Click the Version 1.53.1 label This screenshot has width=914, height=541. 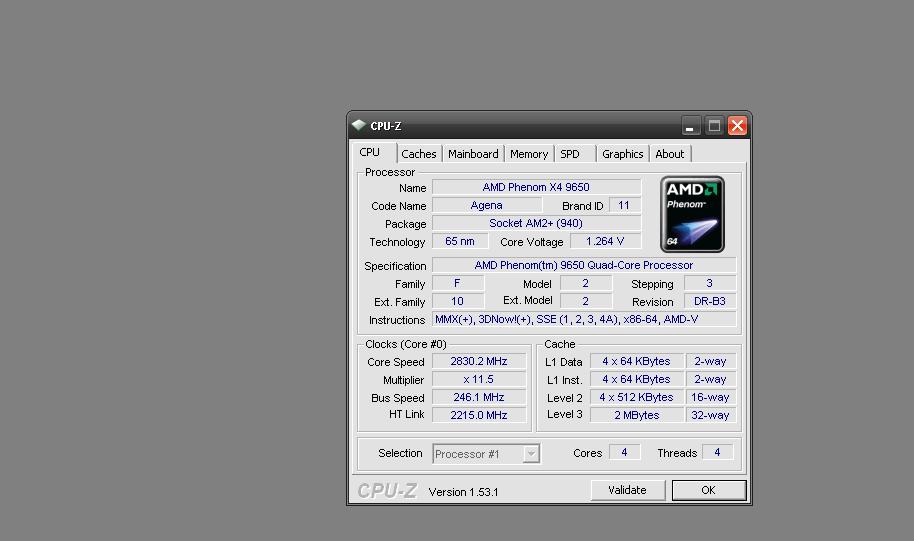click(463, 492)
